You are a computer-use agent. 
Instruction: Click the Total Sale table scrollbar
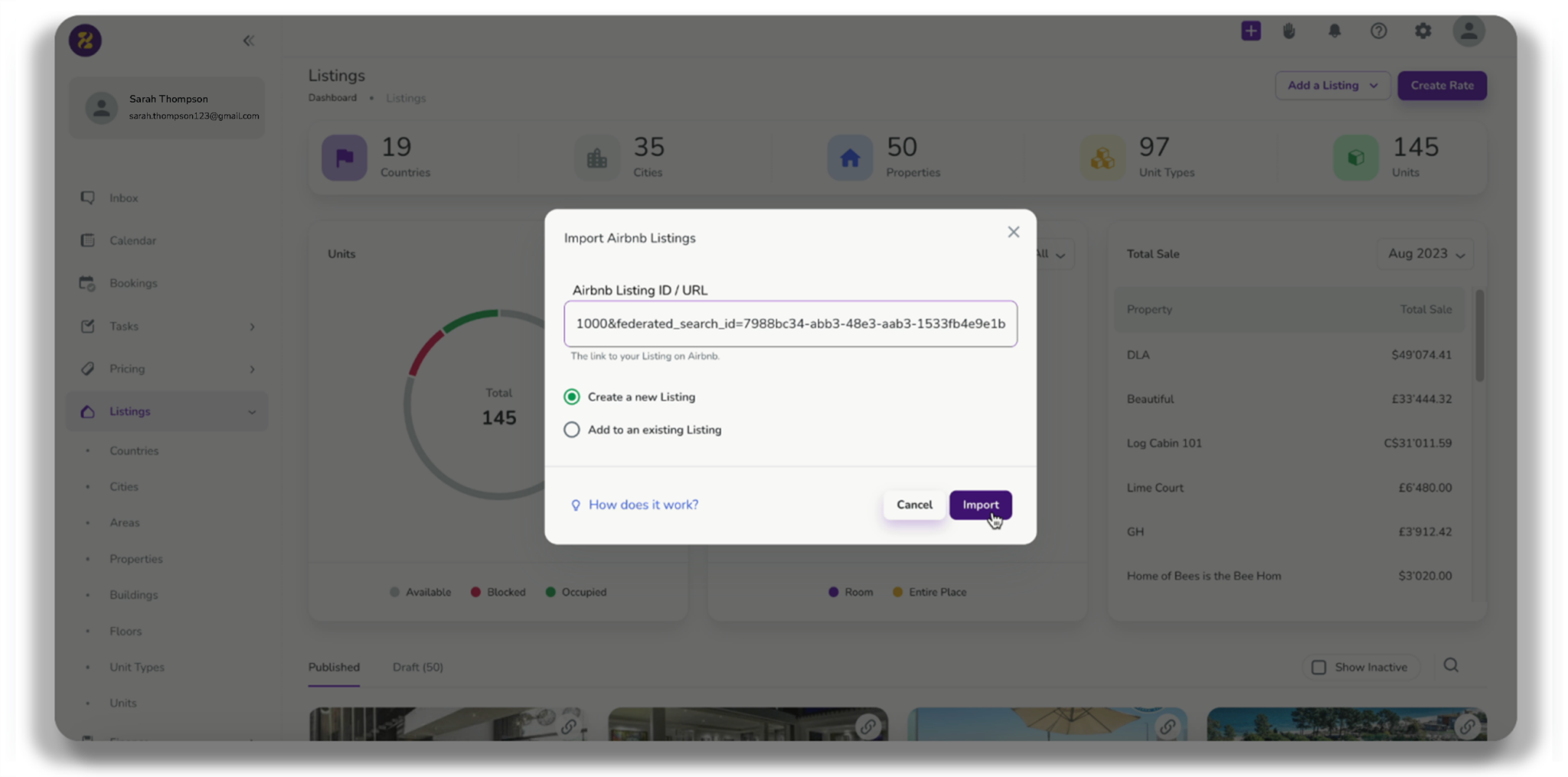click(x=1479, y=337)
